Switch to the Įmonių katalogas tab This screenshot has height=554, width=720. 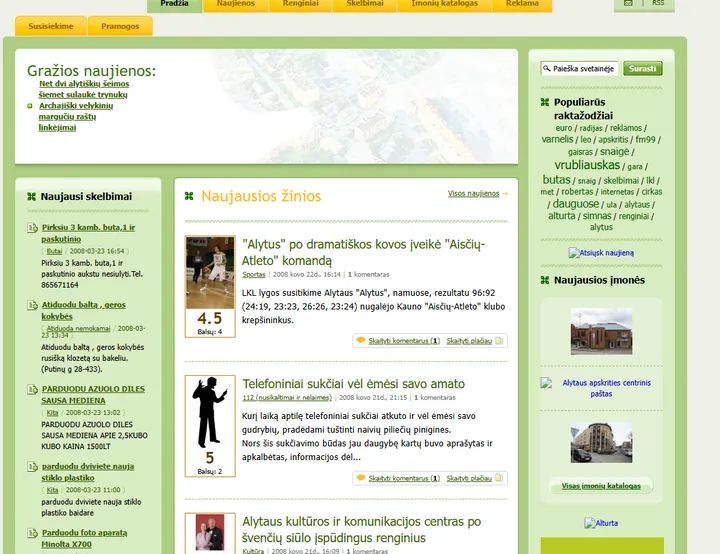point(444,4)
